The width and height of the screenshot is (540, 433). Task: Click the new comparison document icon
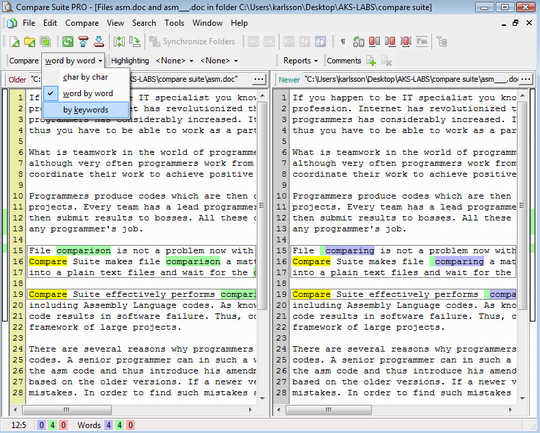point(14,42)
